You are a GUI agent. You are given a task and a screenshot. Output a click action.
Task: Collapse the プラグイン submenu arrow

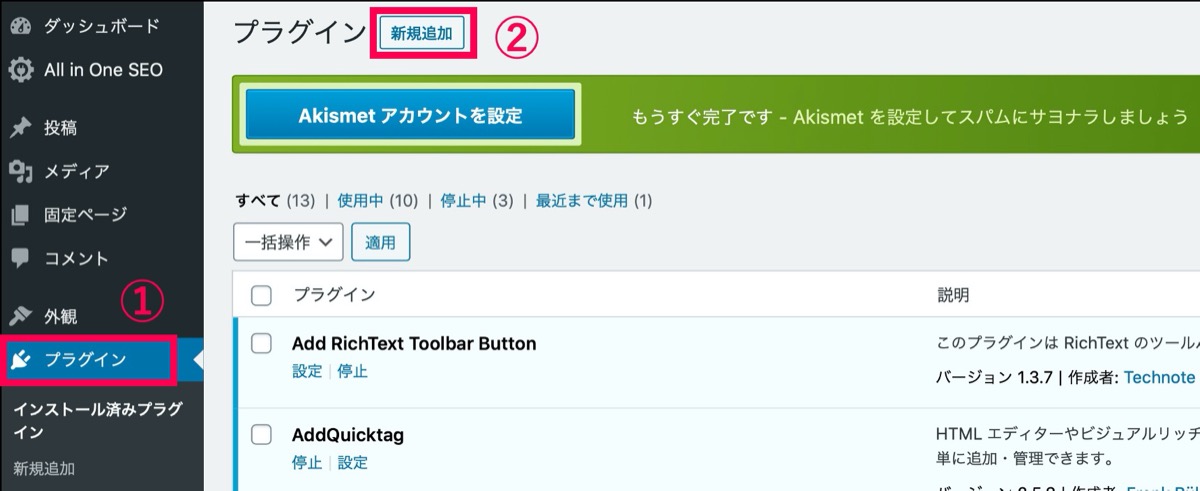pos(198,360)
